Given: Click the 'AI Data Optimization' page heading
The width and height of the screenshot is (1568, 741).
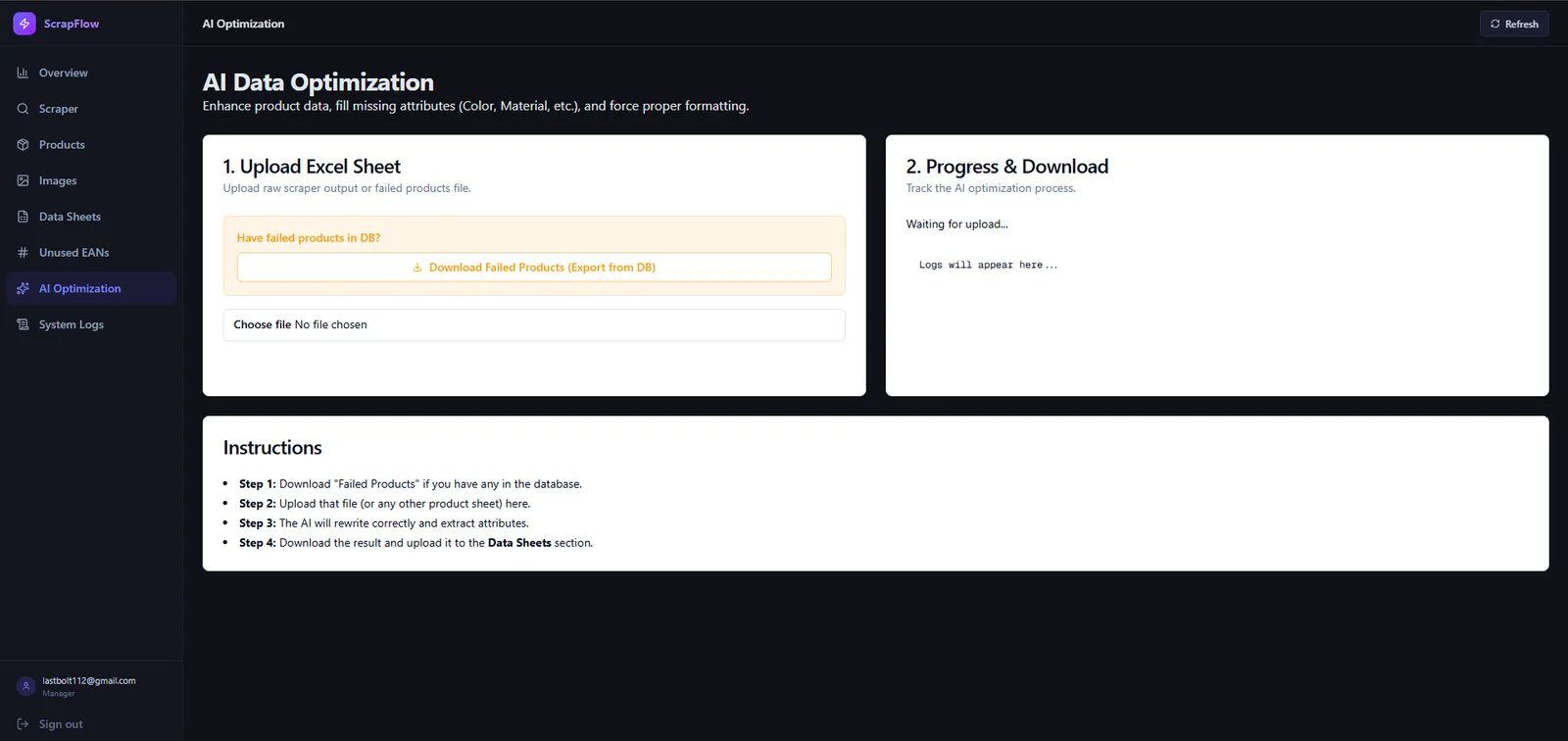Looking at the screenshot, I should tap(318, 82).
